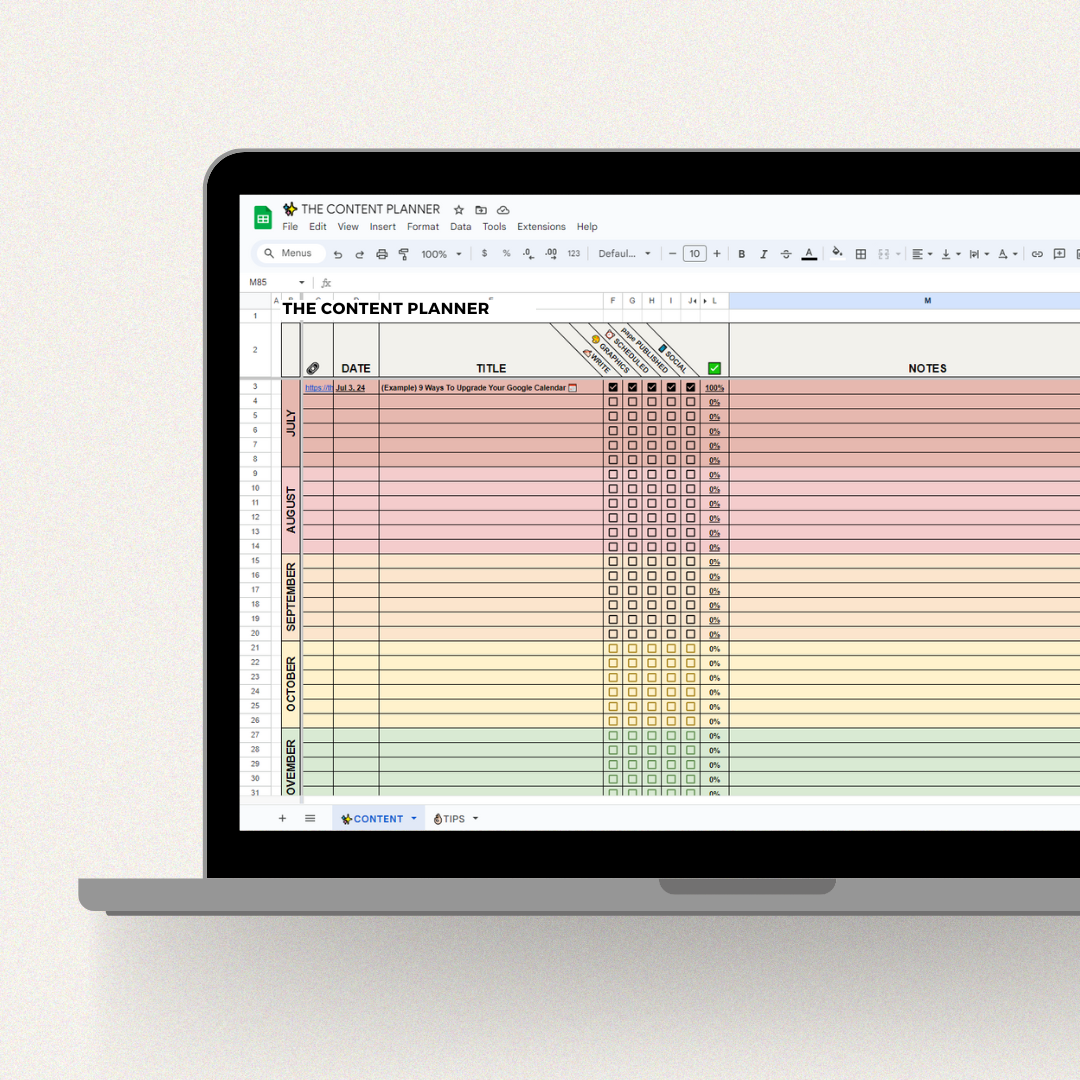Increase decimal places
This screenshot has width=1080, height=1080.
click(x=551, y=253)
